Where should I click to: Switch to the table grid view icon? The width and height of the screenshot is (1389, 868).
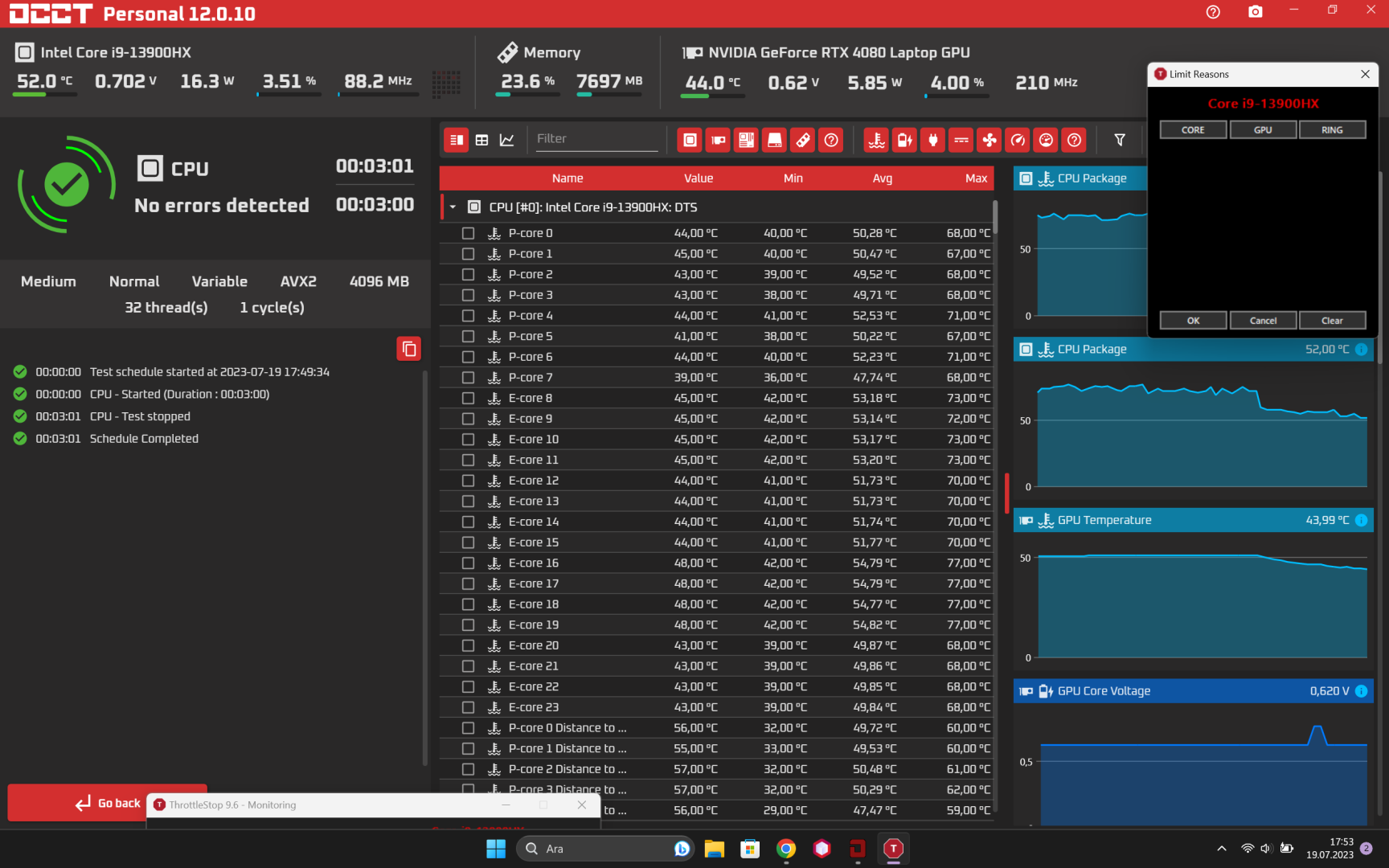click(x=481, y=140)
